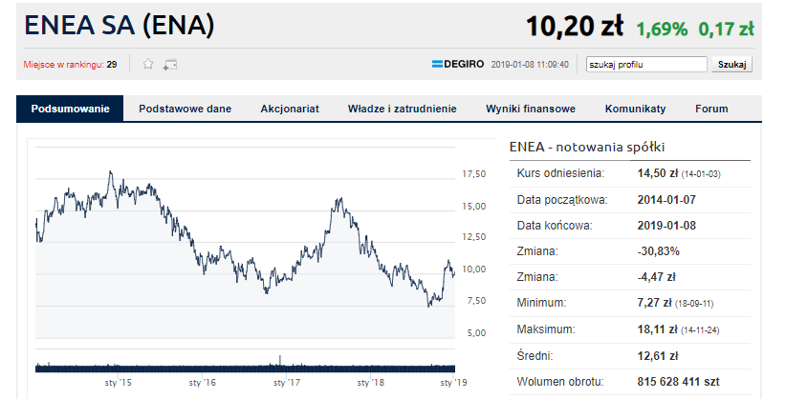
Task: Go to the Wyniki finansowe tab
Action: pyautogui.click(x=530, y=109)
